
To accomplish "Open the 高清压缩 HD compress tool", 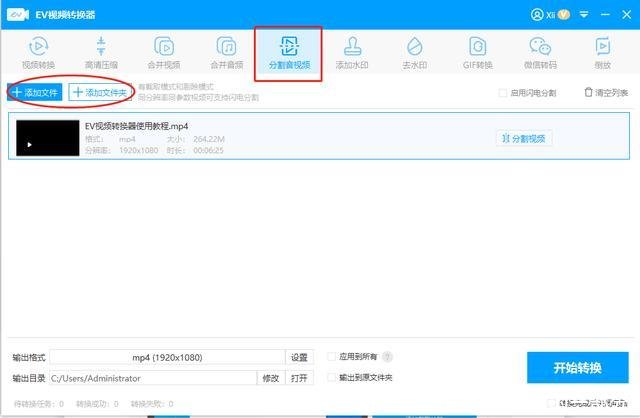I will [101, 53].
